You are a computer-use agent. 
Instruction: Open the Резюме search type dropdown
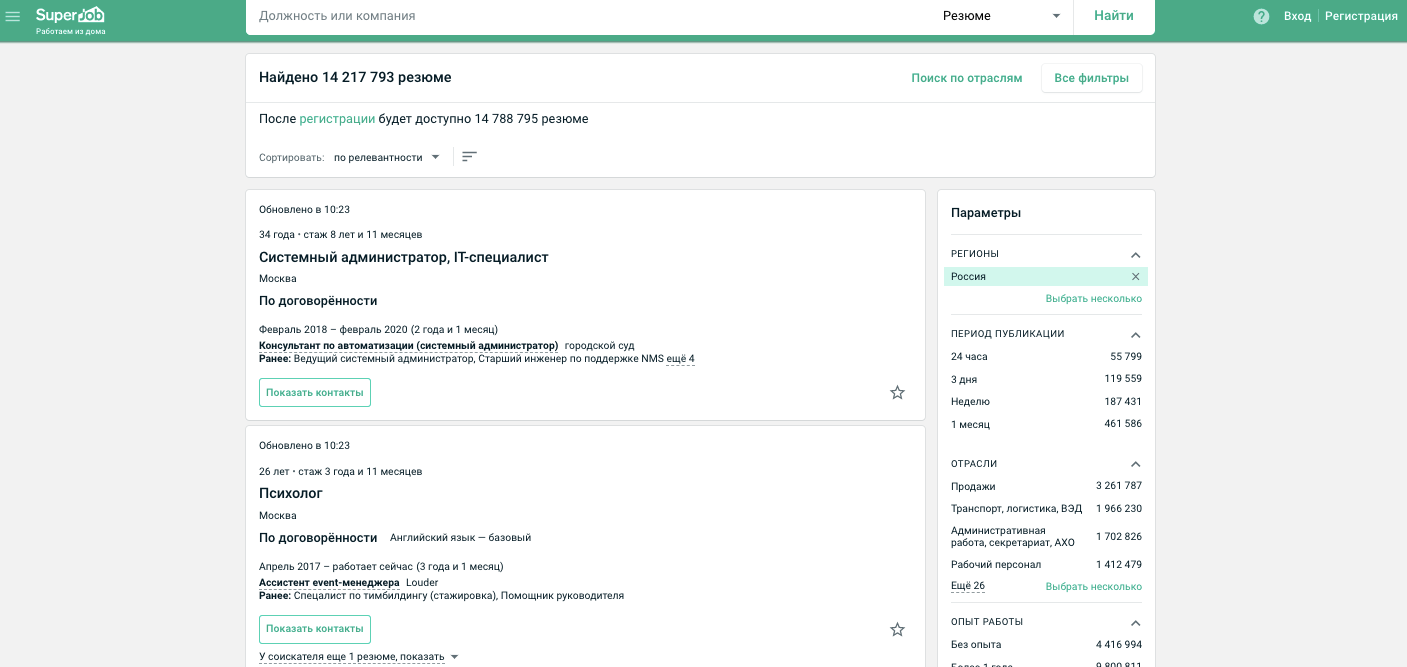pyautogui.click(x=1000, y=16)
